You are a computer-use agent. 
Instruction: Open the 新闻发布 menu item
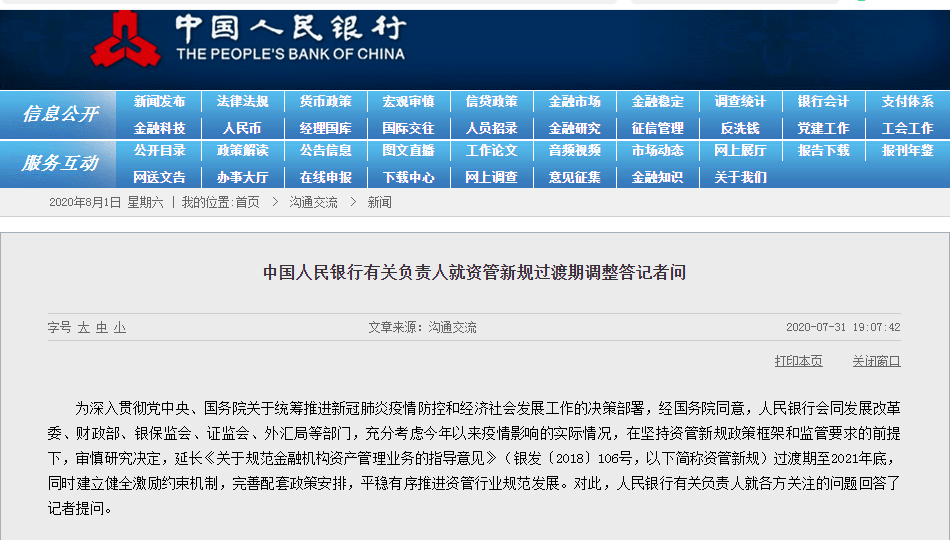click(x=160, y=102)
